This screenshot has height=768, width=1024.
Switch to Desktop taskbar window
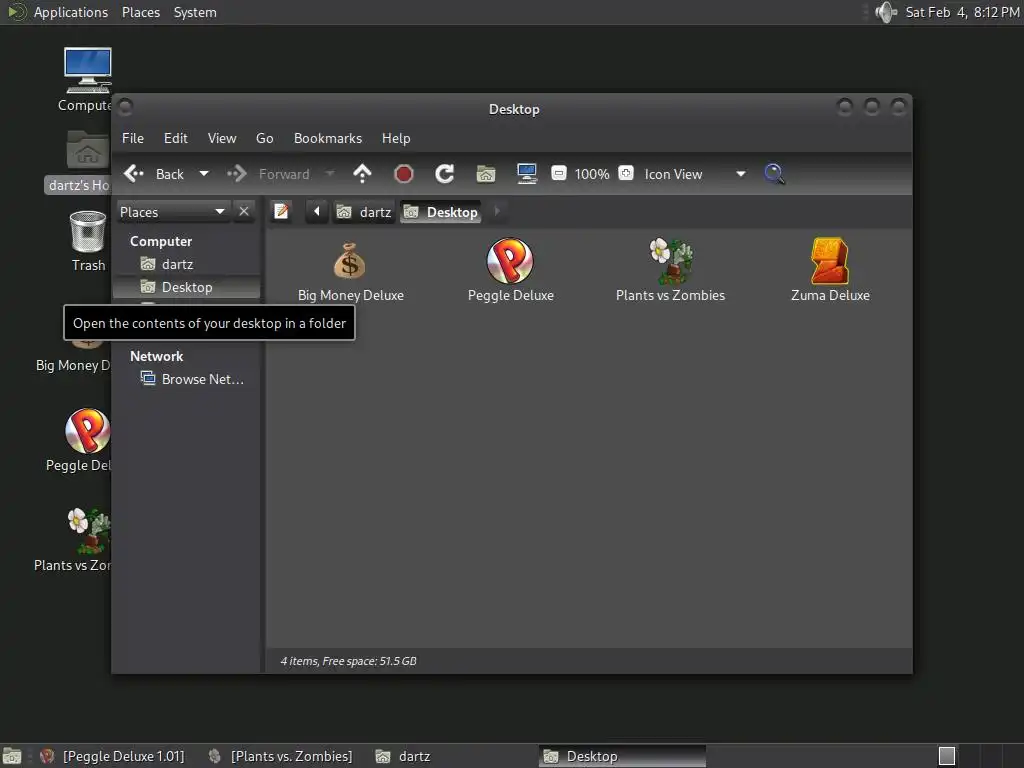(622, 756)
